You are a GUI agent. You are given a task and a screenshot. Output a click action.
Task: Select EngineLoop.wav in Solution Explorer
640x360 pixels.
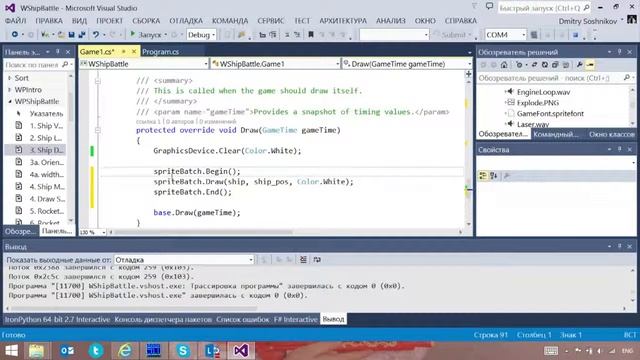tap(543, 92)
